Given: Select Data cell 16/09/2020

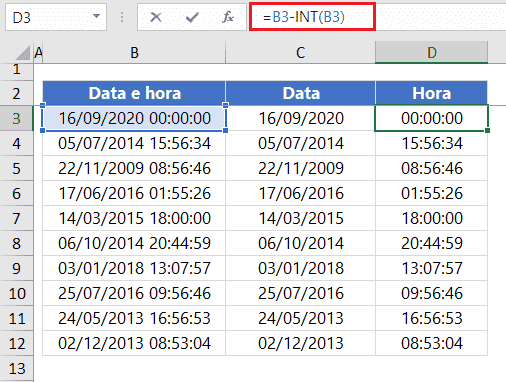Looking at the screenshot, I should point(300,118).
